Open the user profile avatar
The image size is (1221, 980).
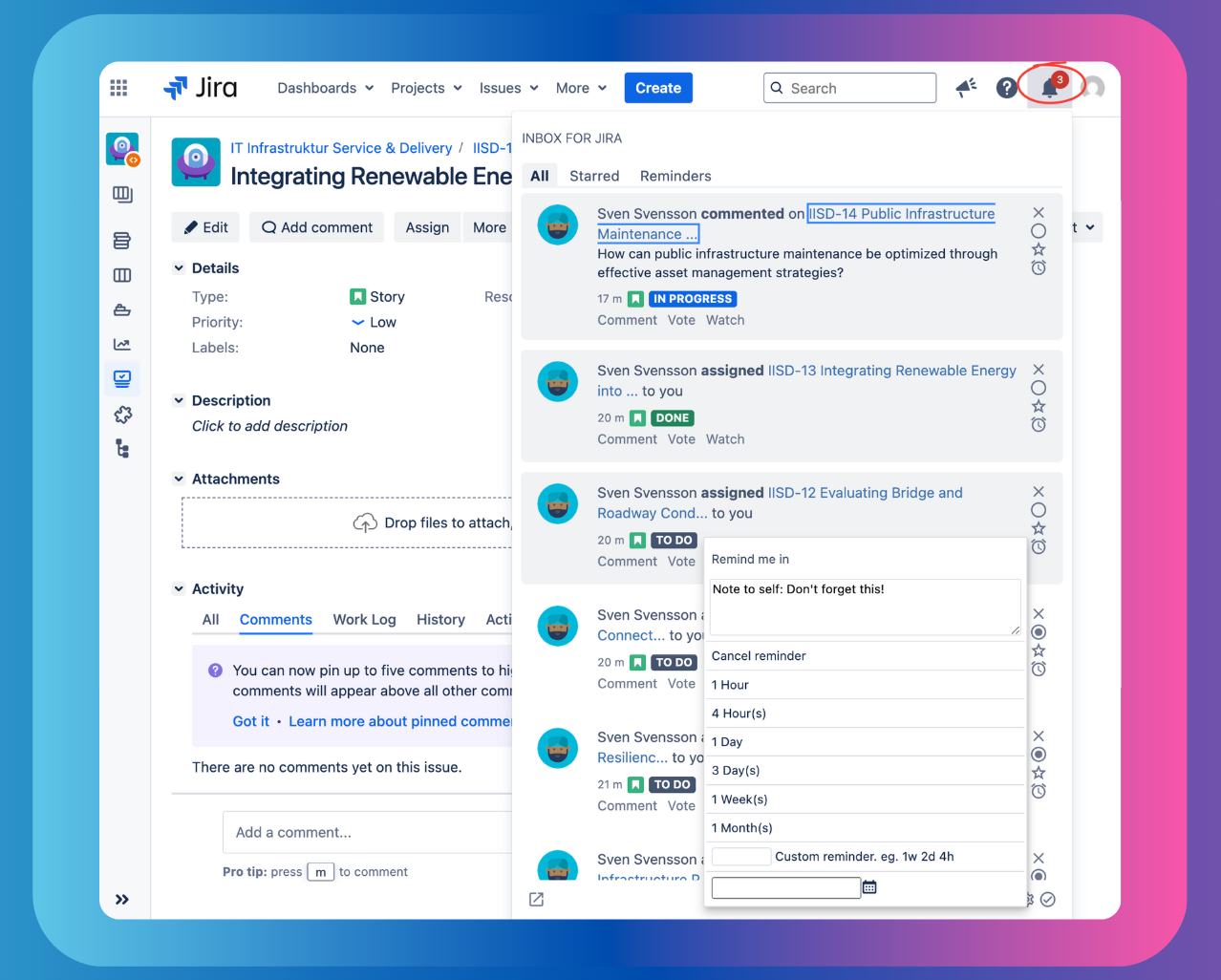tap(1093, 88)
